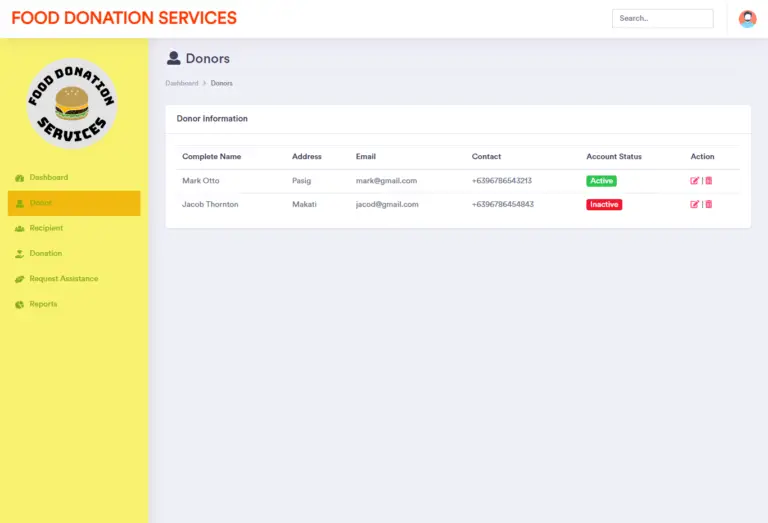This screenshot has height=523, width=768.
Task: Click the Dashboard gauge icon in sidebar
Action: (20, 178)
